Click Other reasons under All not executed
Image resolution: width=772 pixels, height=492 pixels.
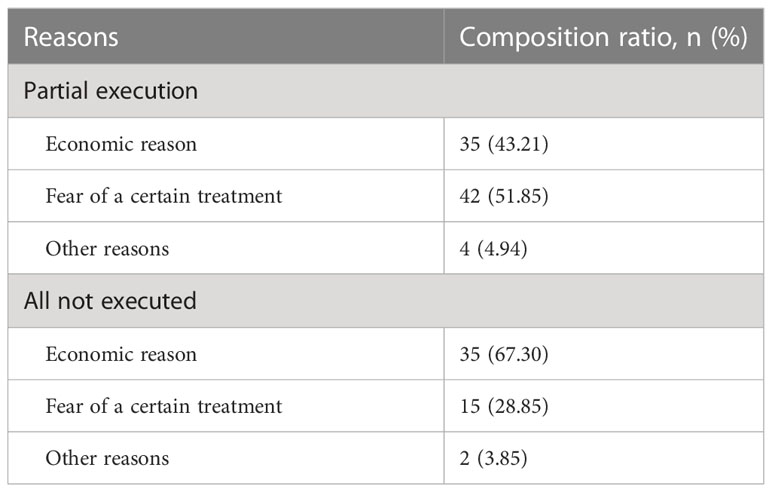(107, 459)
